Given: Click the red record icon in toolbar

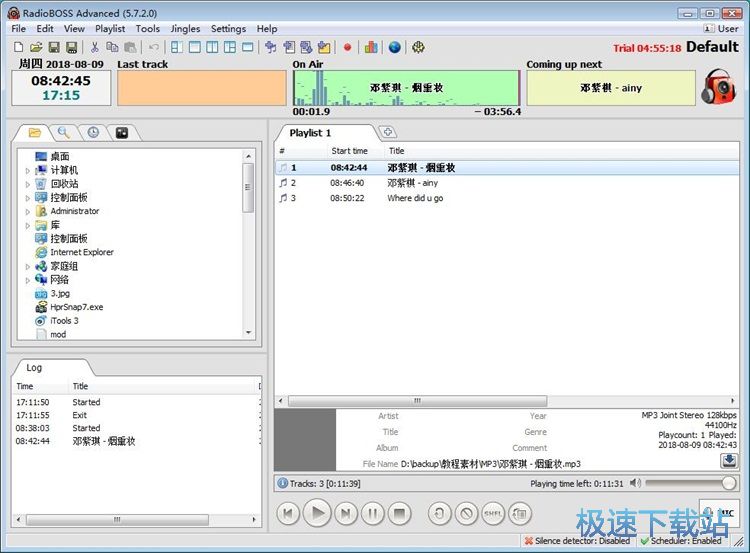Looking at the screenshot, I should click(347, 47).
